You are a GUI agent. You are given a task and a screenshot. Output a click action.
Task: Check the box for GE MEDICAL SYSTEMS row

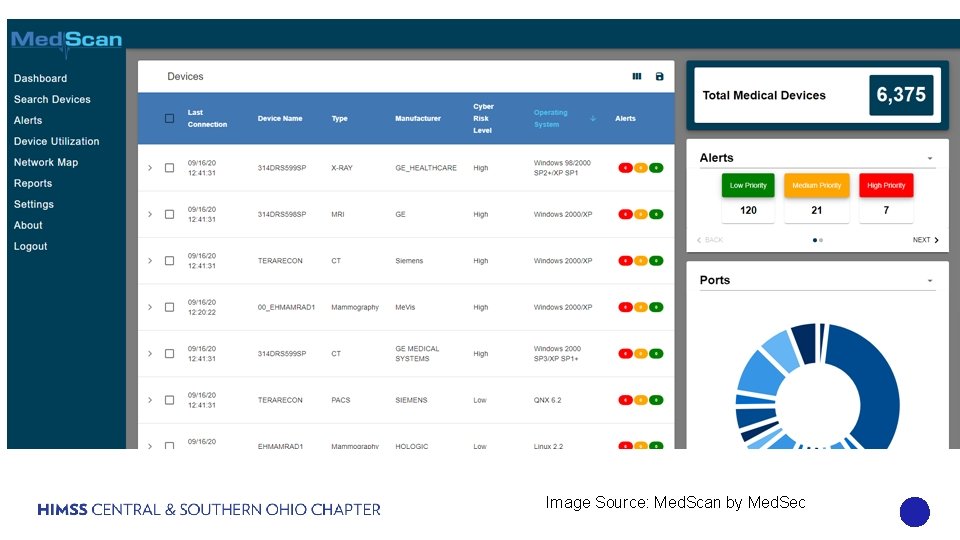170,353
